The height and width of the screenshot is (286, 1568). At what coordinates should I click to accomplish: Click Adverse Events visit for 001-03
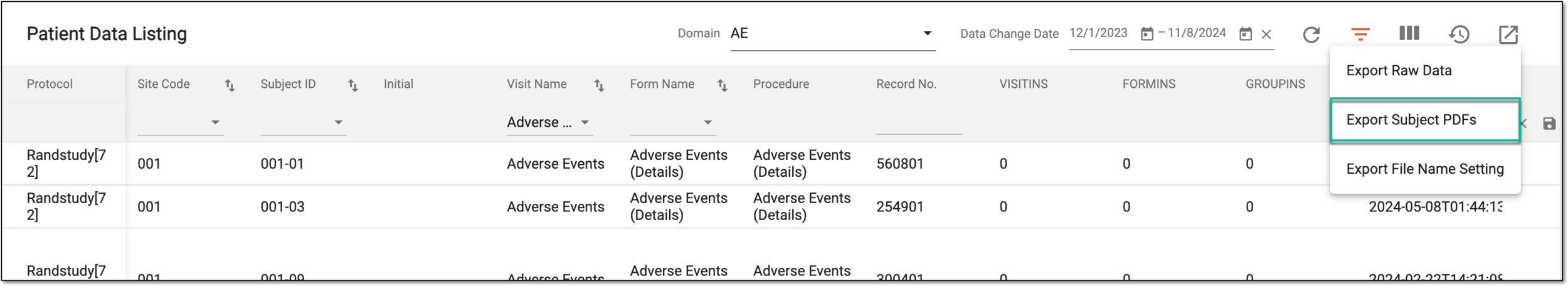pyautogui.click(x=556, y=207)
